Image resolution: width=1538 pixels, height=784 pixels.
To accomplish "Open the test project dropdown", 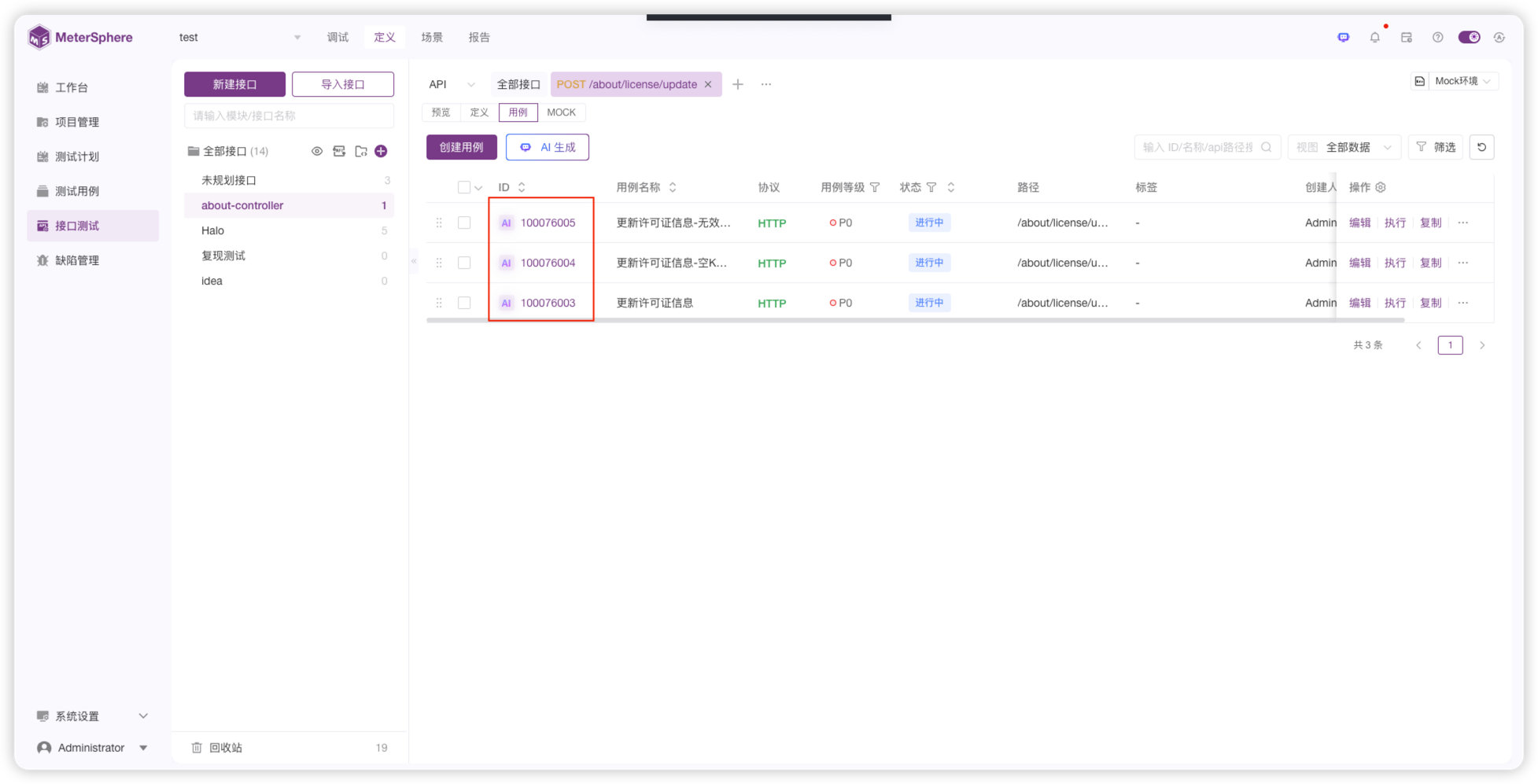I will pos(240,37).
